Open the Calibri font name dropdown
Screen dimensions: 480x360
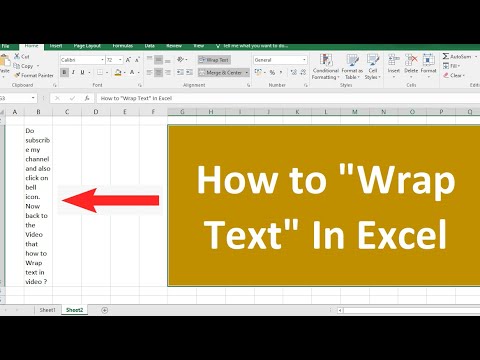point(102,60)
